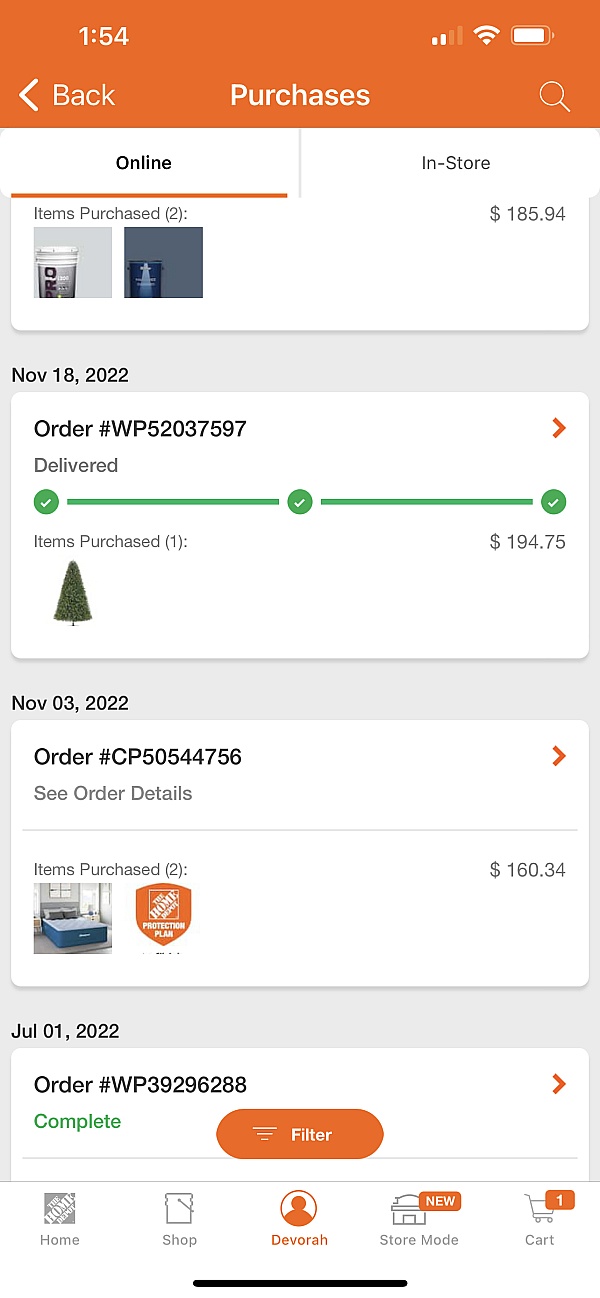
Task: Tap the dark blue paint can thumbnail
Action: pos(163,262)
